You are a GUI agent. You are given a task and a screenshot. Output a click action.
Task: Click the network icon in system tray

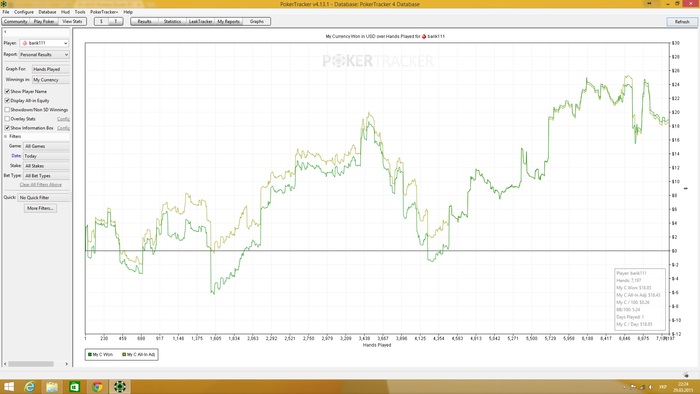point(642,387)
